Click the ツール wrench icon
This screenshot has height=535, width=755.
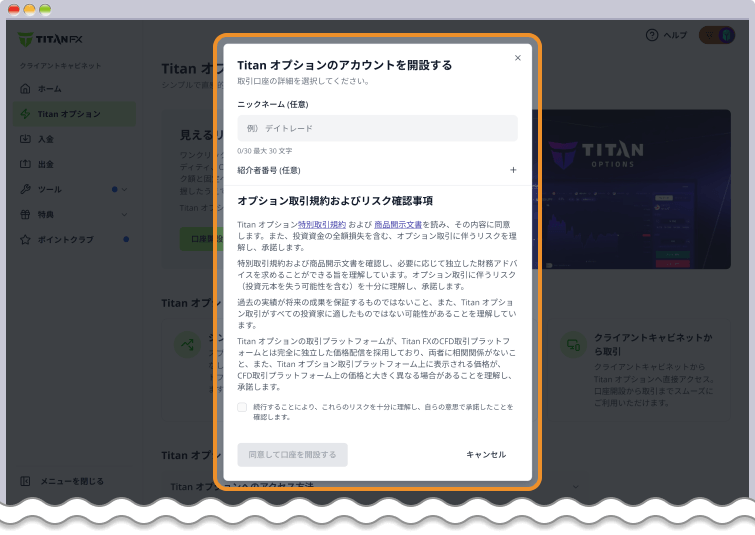[26, 189]
